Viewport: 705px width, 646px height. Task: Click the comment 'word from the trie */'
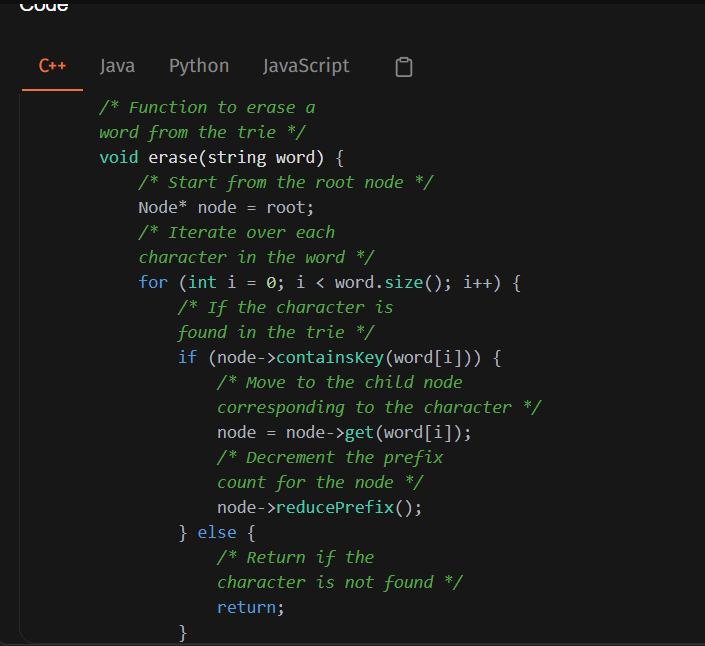pos(202,133)
